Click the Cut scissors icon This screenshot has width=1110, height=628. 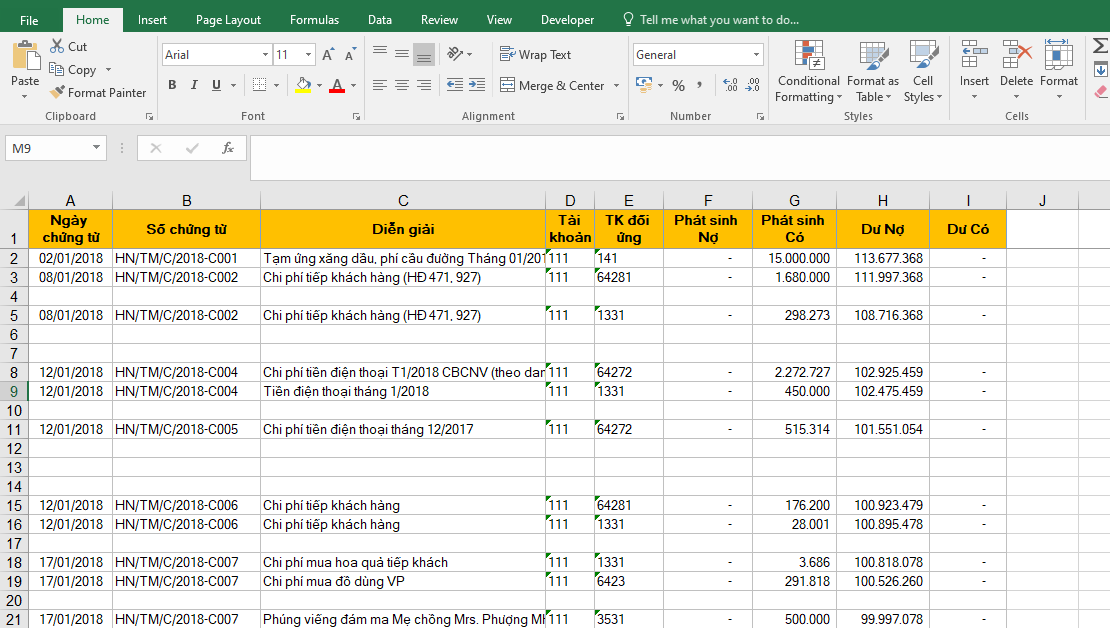(x=57, y=46)
